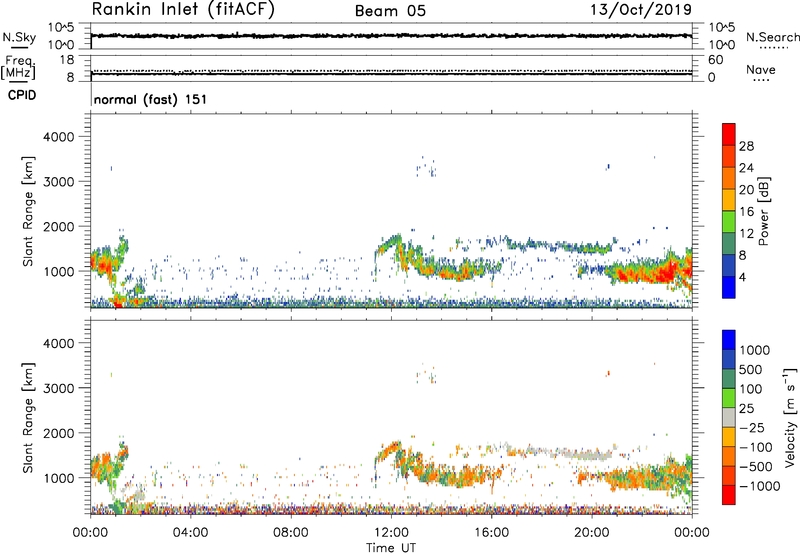The image size is (800, 554).
Task: Click the 'Nave' legend label
Action: (x=761, y=70)
